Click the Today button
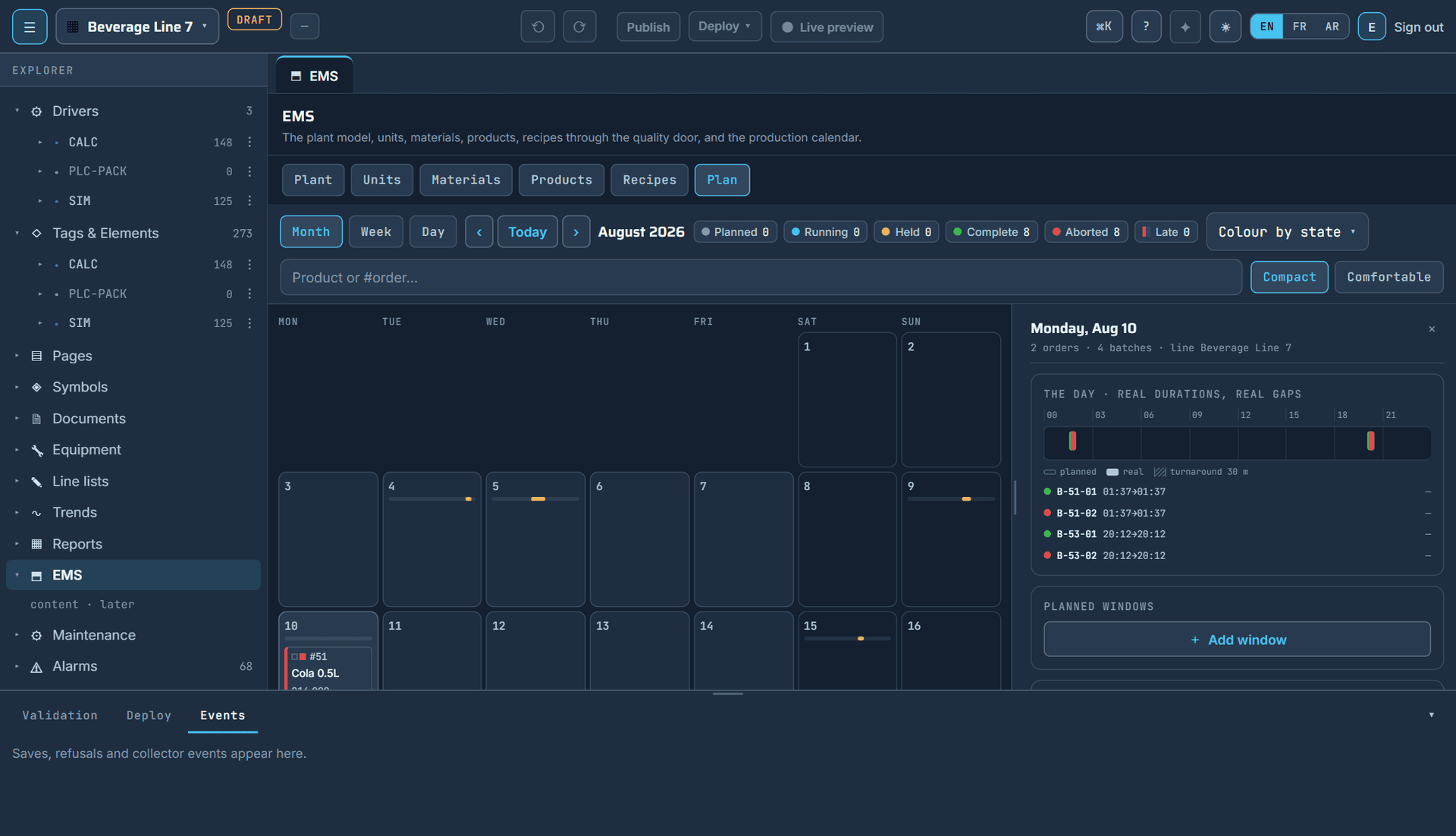The height and width of the screenshot is (836, 1456). [528, 232]
